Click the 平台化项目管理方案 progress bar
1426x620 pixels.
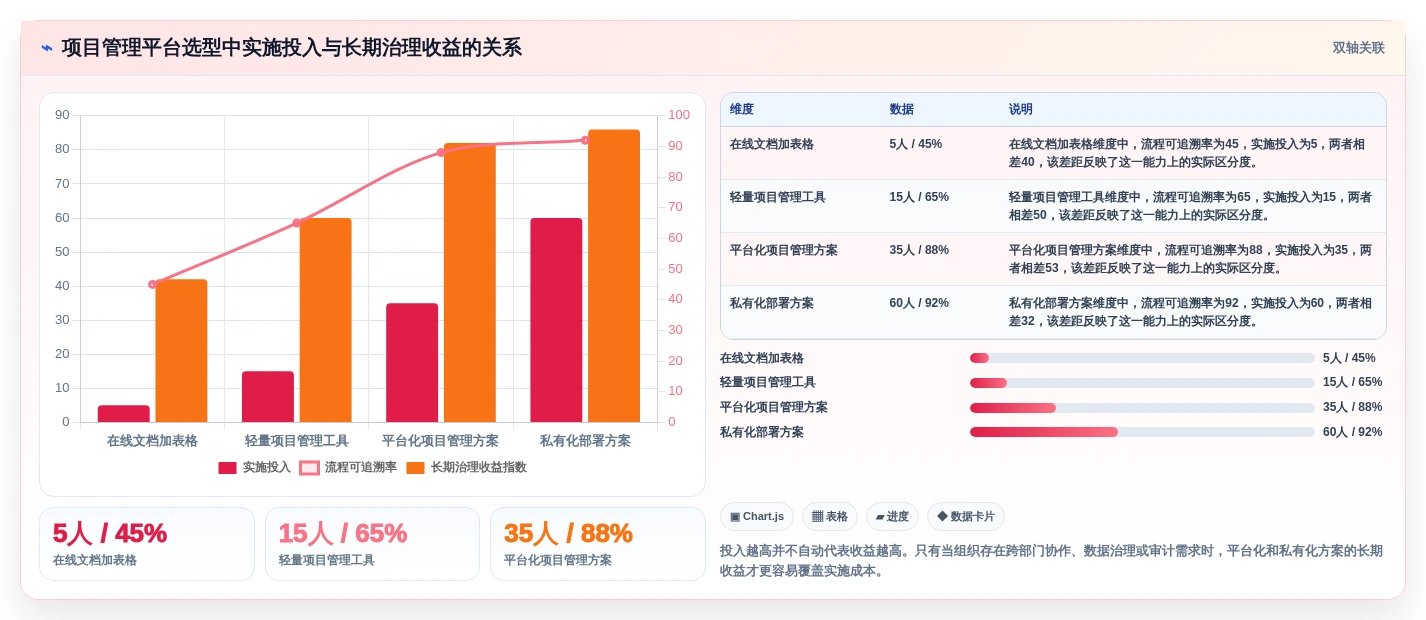1142,408
